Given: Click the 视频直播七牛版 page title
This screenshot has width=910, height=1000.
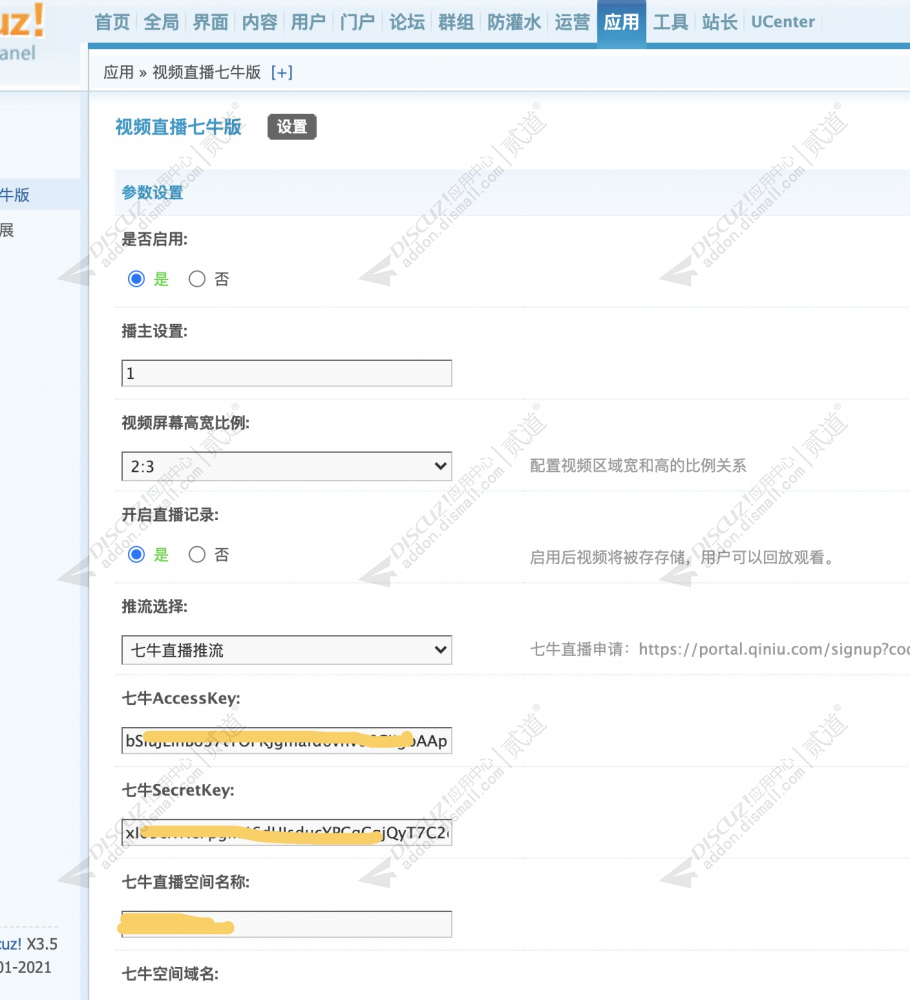Looking at the screenshot, I should tap(179, 127).
